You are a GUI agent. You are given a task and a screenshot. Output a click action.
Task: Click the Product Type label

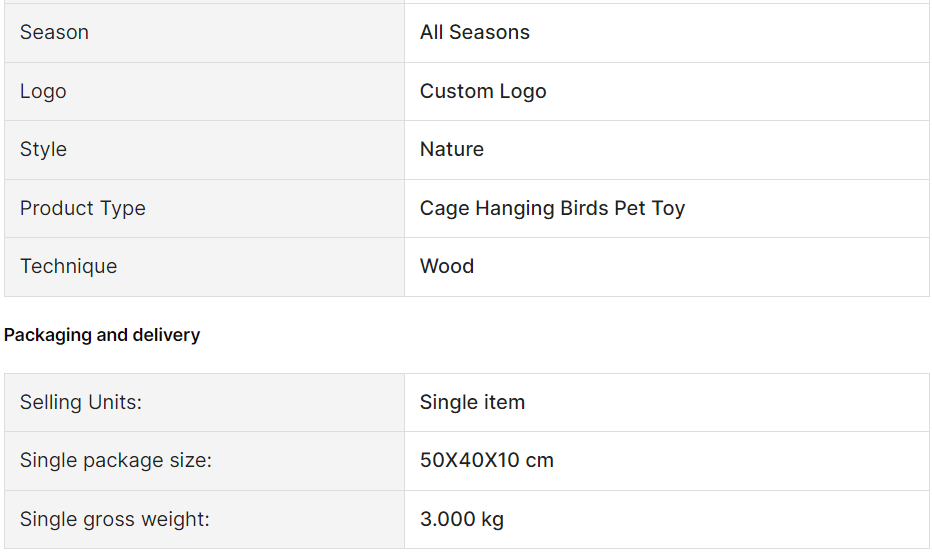click(x=83, y=208)
